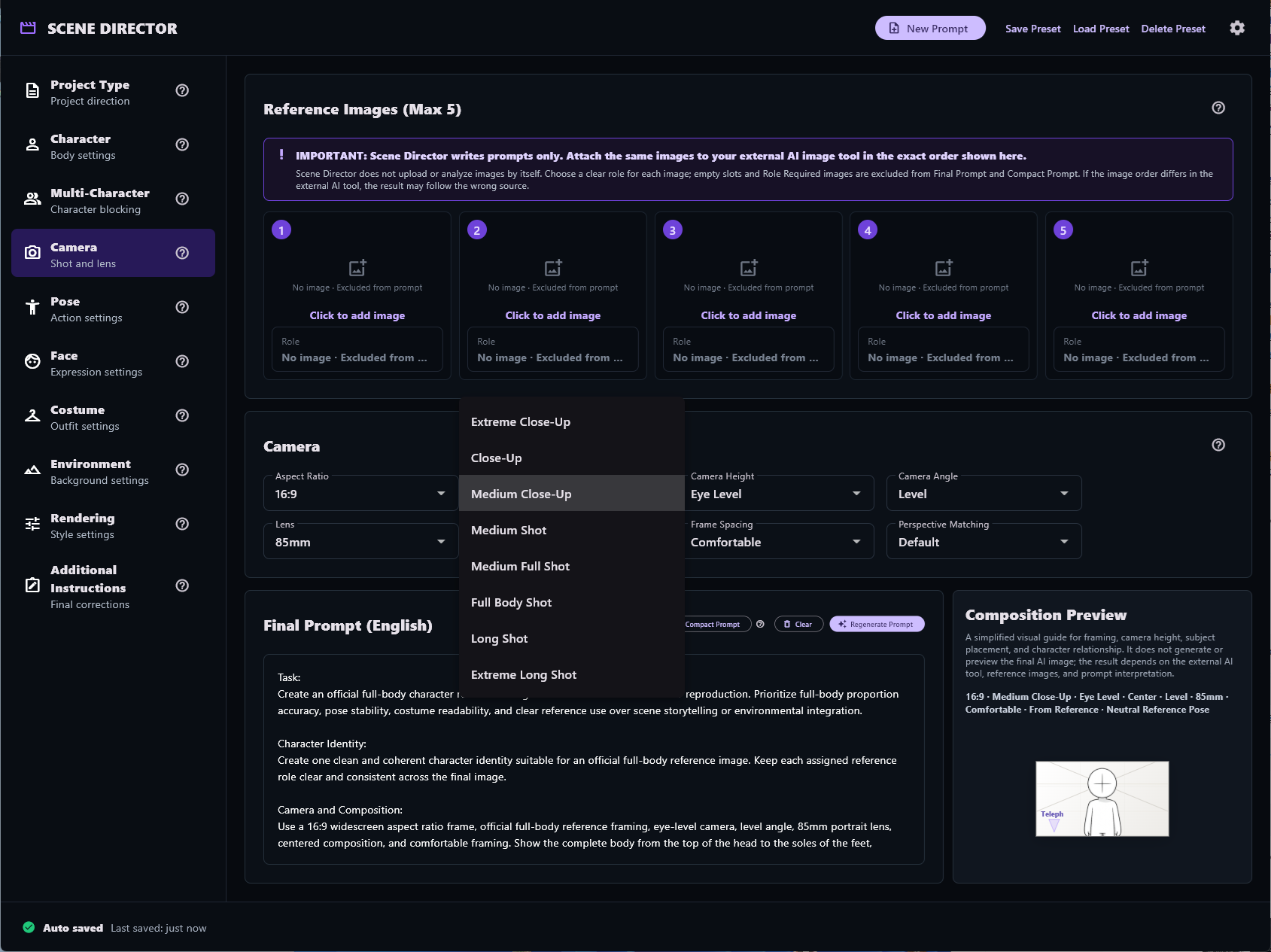Click inside the Final Prompt text area
Image resolution: width=1271 pixels, height=952 pixels.
pyautogui.click(x=594, y=759)
